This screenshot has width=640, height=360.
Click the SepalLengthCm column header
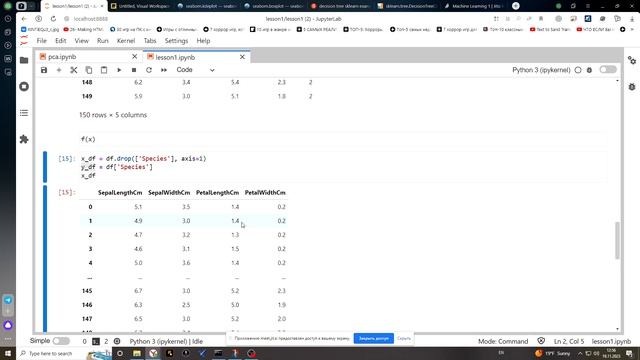click(x=120, y=193)
